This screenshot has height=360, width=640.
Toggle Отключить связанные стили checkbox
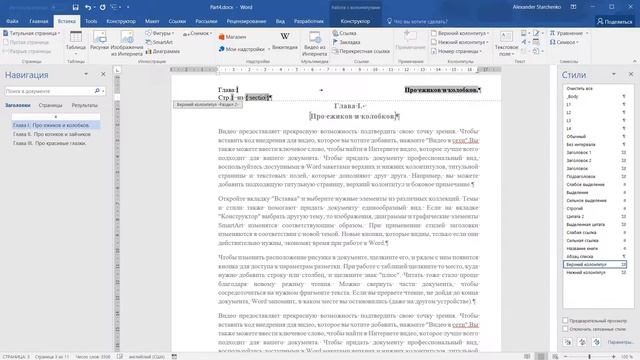pos(565,329)
